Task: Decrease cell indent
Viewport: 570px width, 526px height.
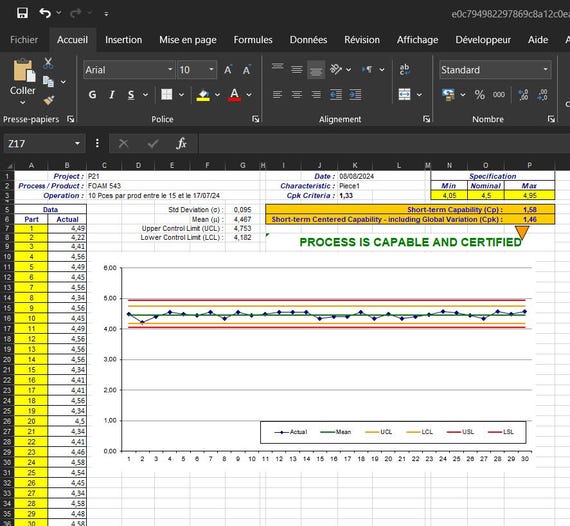Action: [336, 95]
